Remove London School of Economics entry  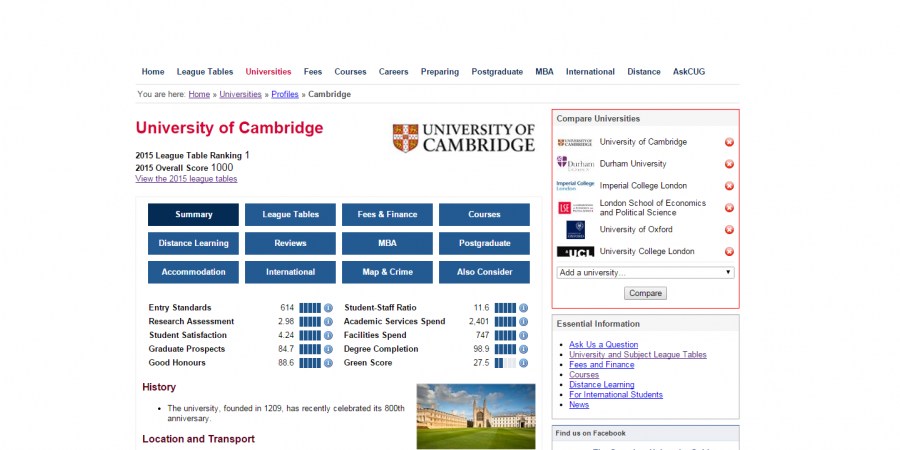(729, 208)
